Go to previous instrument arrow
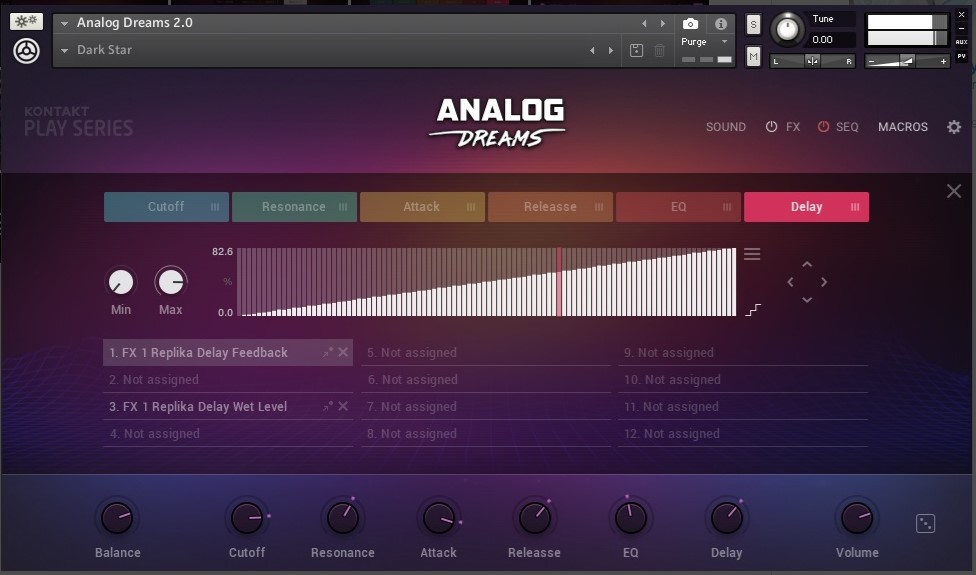976x575 pixels. (644, 24)
